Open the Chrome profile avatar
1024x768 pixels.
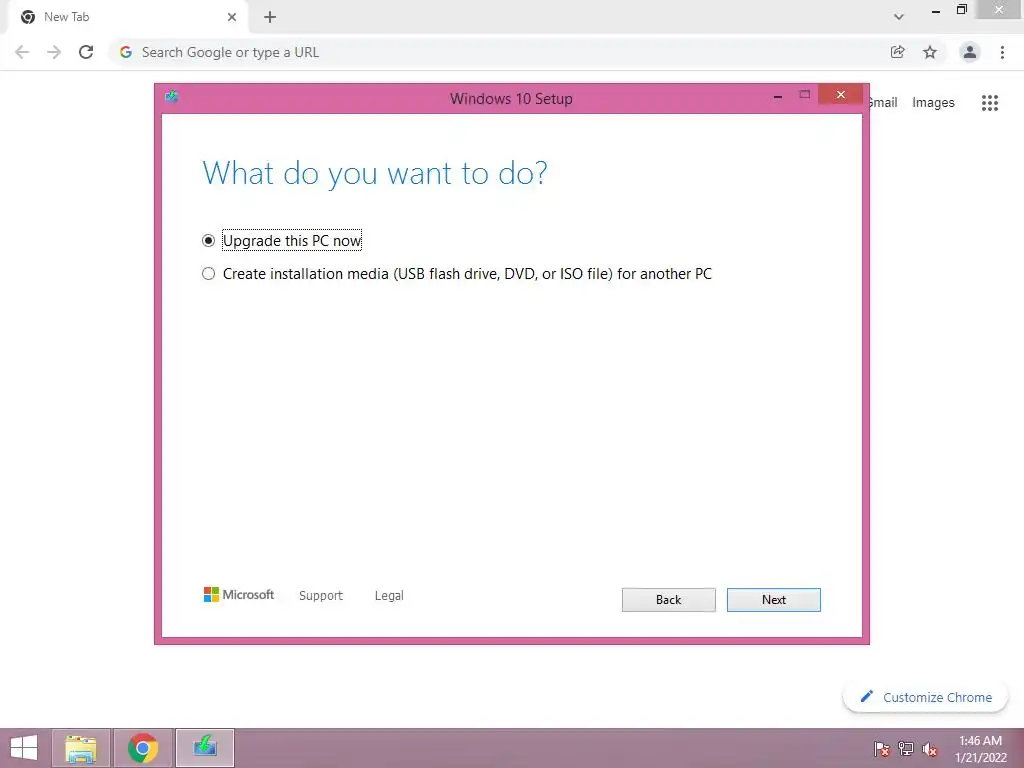(x=970, y=52)
